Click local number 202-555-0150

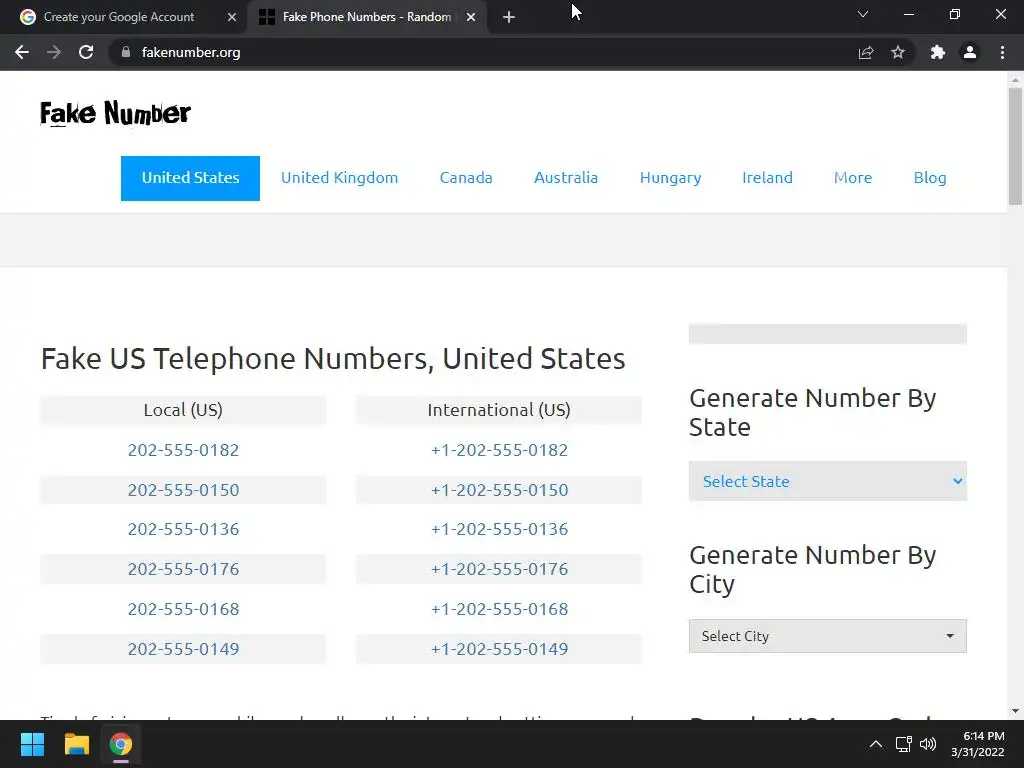(x=184, y=490)
